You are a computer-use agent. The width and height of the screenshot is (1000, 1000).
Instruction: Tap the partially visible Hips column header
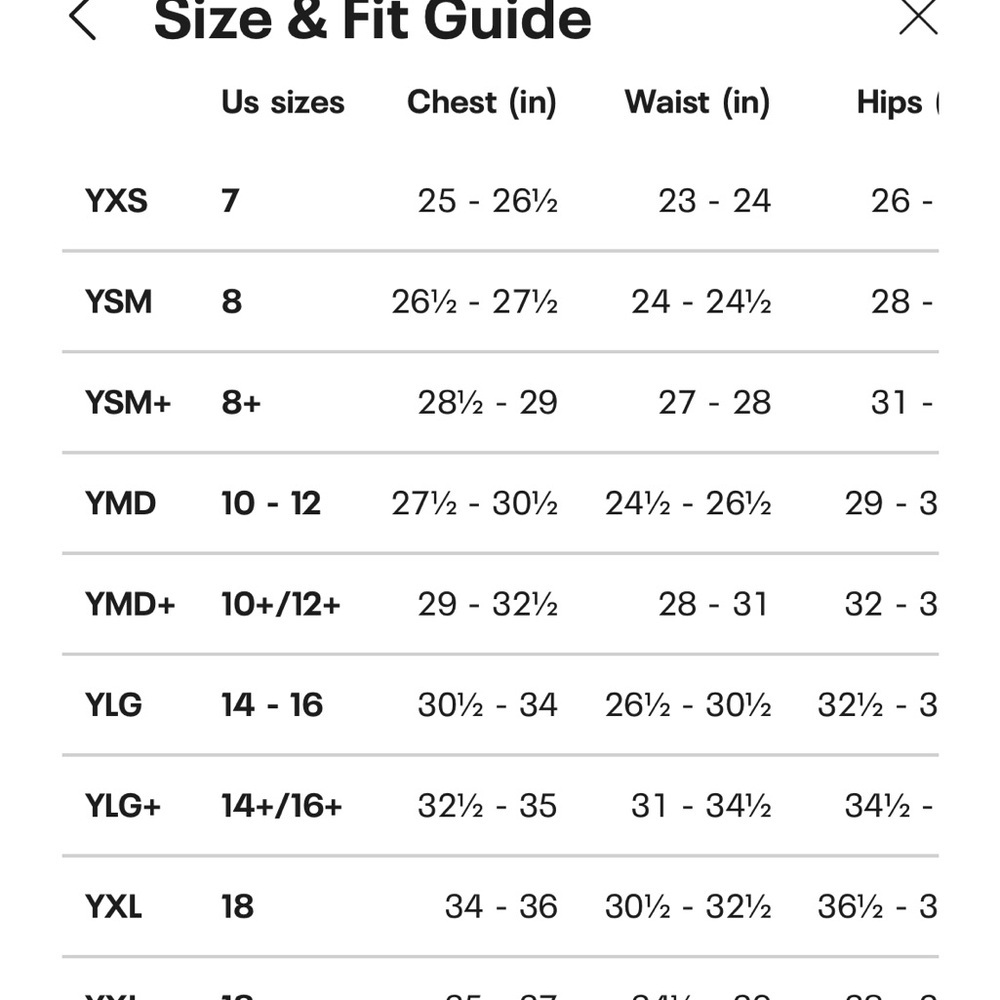[x=897, y=102]
